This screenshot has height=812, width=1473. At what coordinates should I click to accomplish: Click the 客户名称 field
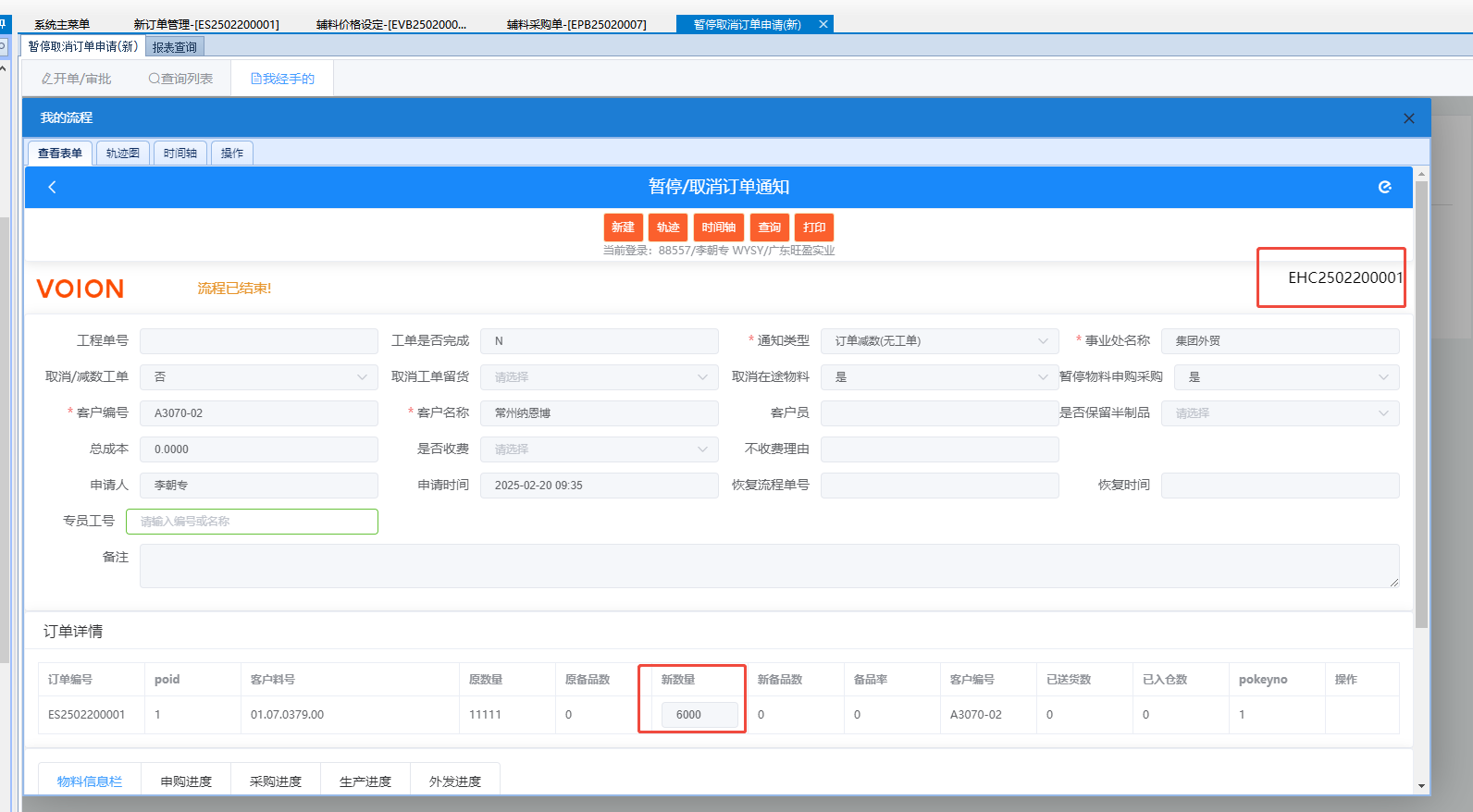tap(600, 413)
